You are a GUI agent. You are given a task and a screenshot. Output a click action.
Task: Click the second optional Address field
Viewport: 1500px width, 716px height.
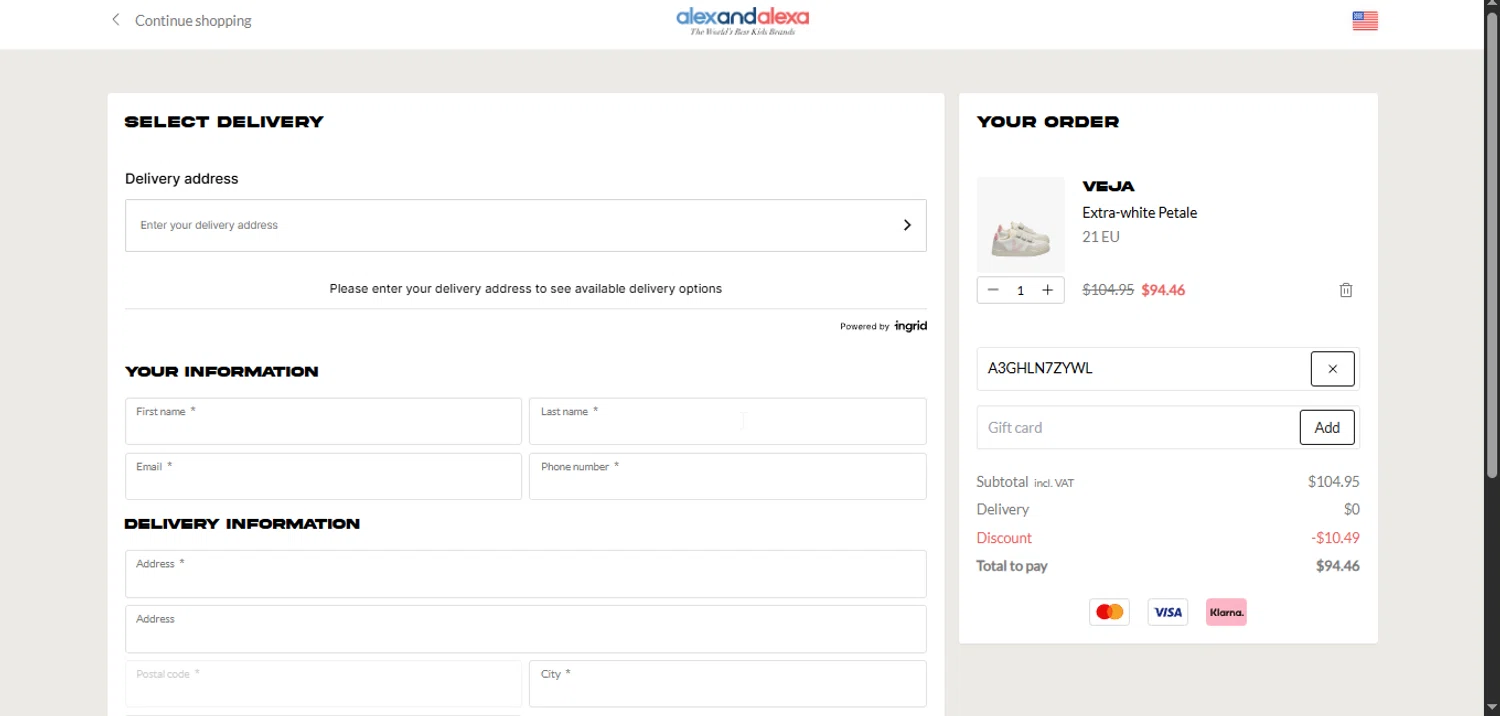point(526,629)
